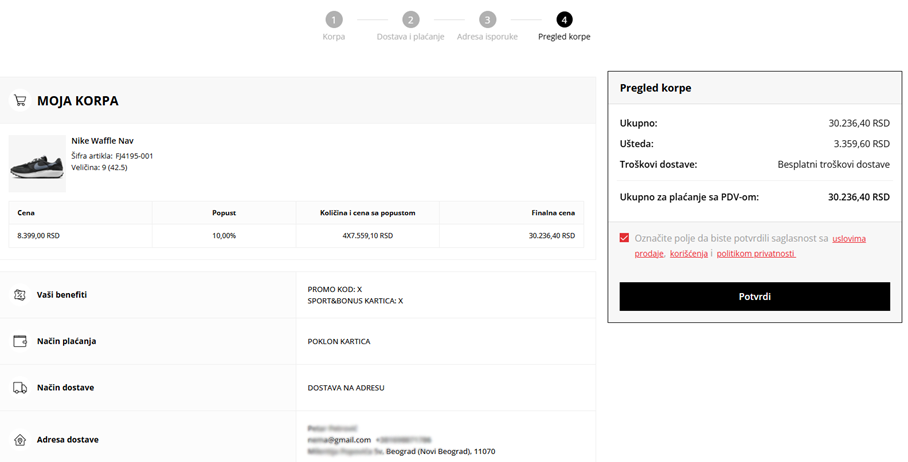
Task: Click the house icon beside Adresa dostave
Action: tap(19, 439)
